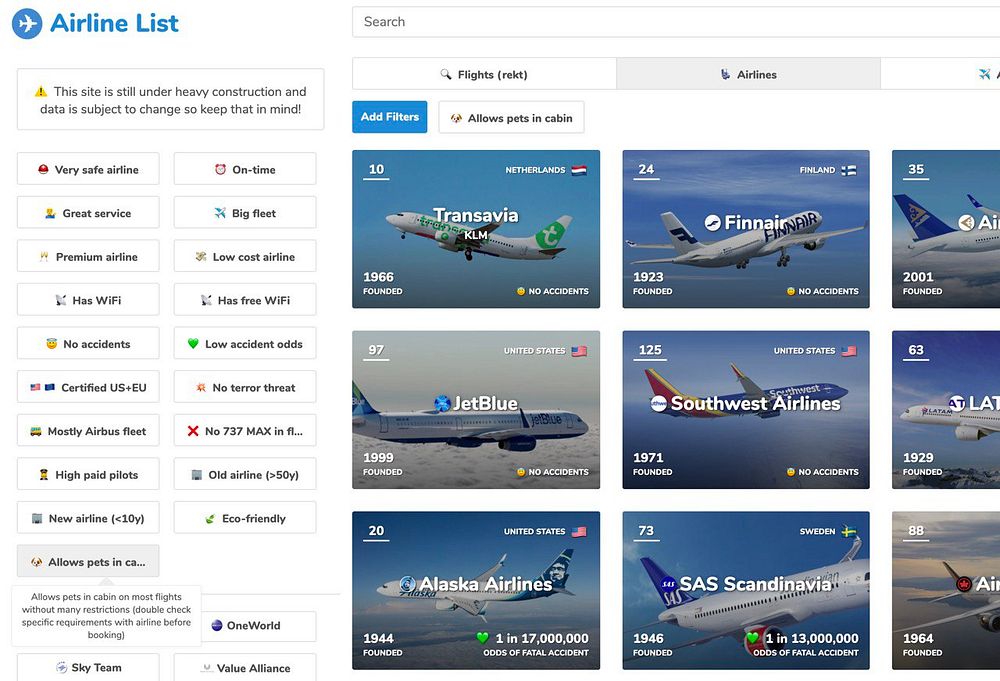Click the Airline List airplane logo icon

pos(27,24)
